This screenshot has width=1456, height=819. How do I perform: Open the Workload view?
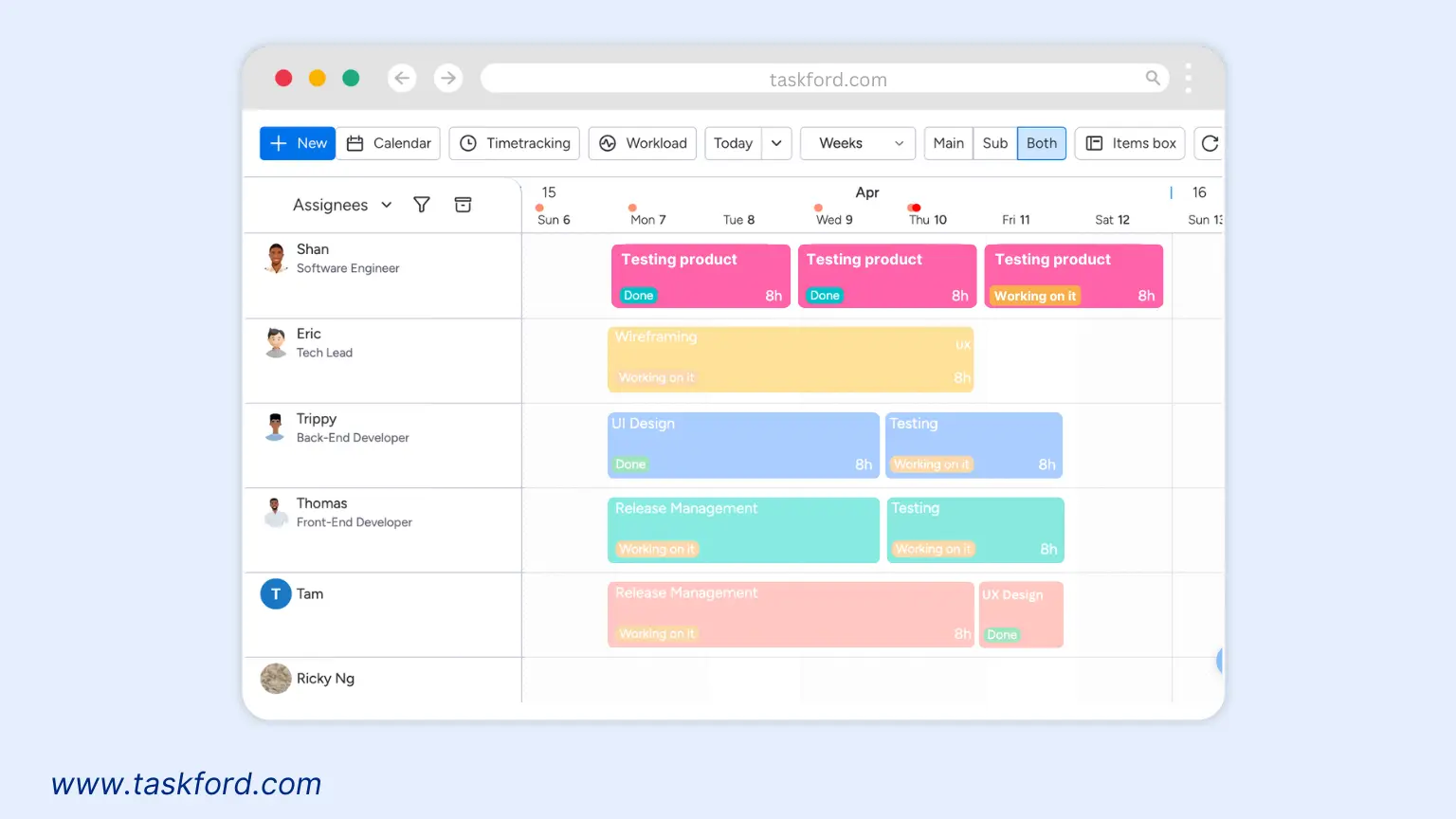point(643,143)
